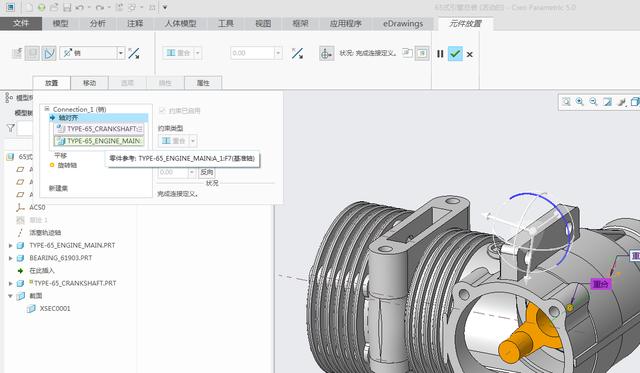Image resolution: width=640 pixels, height=373 pixels.
Task: Select the 元件放置 ribbon tab
Action: (x=465, y=24)
